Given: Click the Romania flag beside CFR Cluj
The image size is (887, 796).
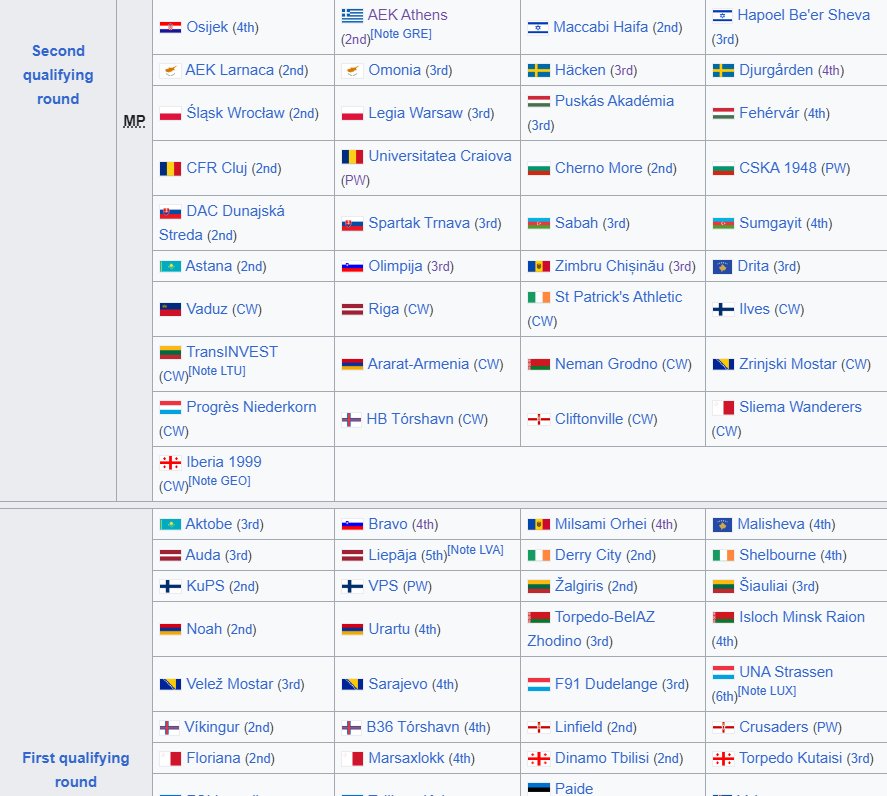Looking at the screenshot, I should pyautogui.click(x=170, y=169).
